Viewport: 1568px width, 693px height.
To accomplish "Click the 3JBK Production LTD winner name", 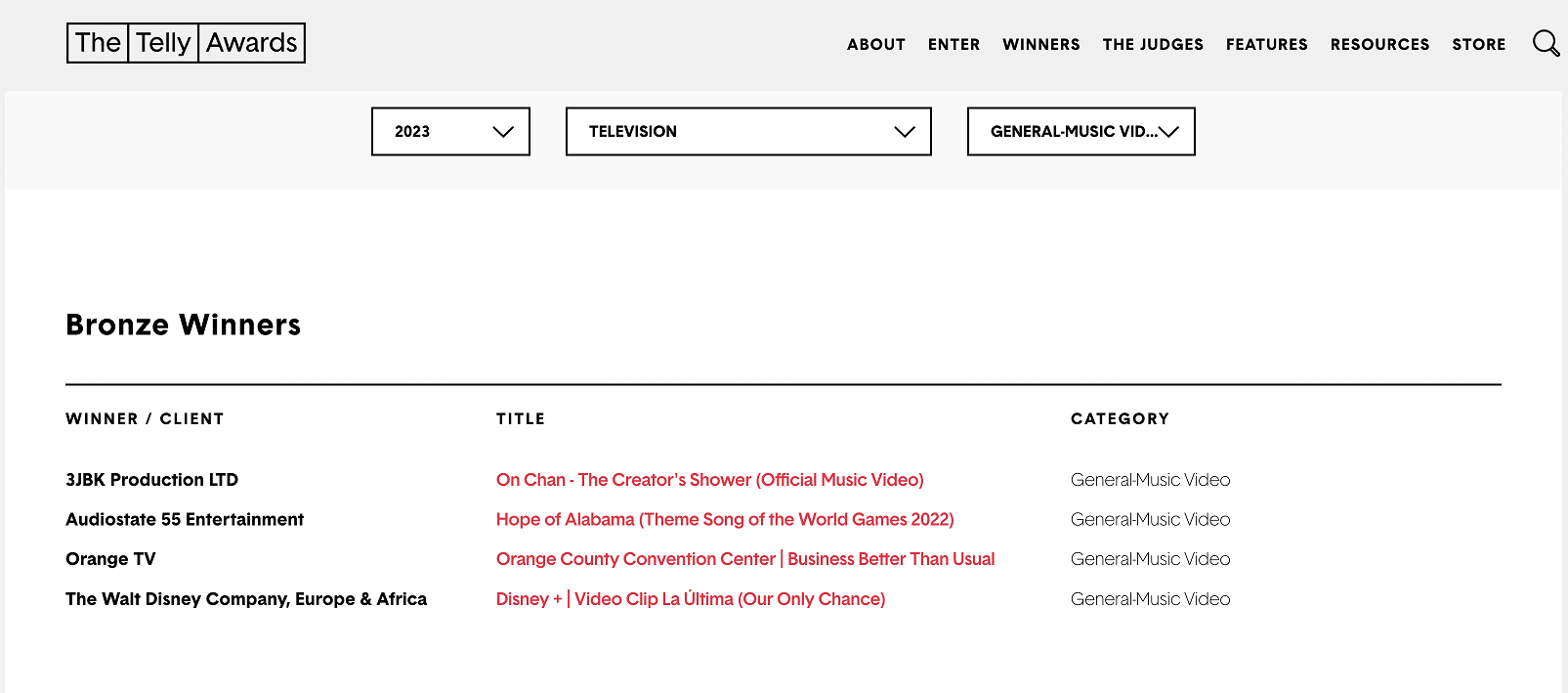I will click(x=151, y=480).
